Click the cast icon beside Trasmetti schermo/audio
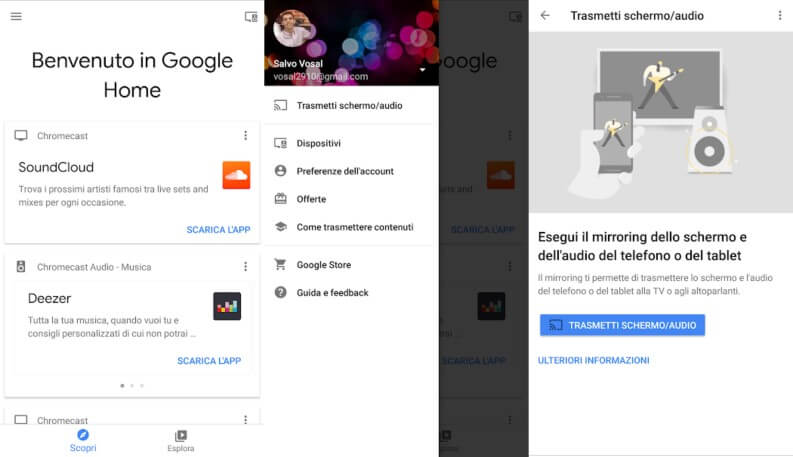The height and width of the screenshot is (457, 793). tap(280, 105)
